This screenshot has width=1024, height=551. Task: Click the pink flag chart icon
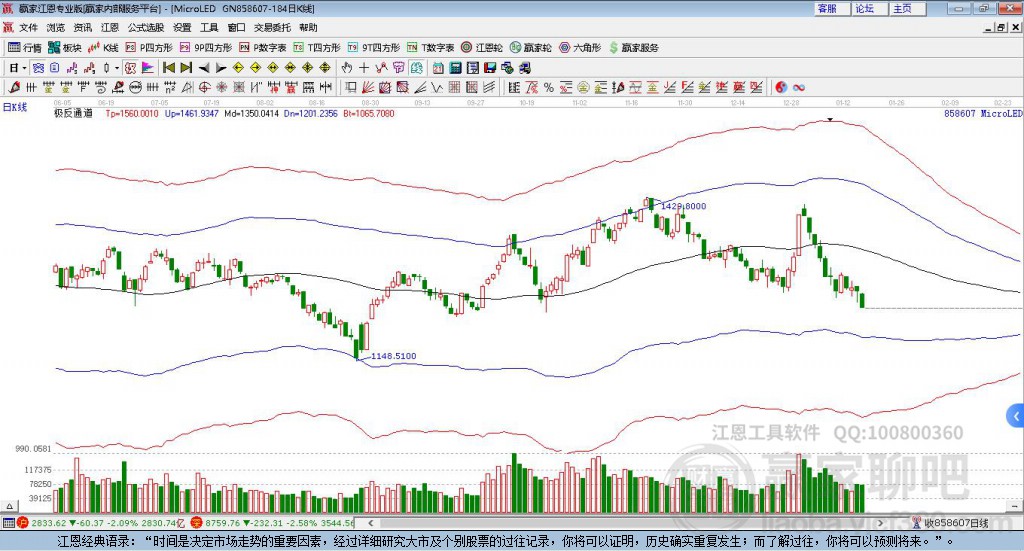point(148,68)
